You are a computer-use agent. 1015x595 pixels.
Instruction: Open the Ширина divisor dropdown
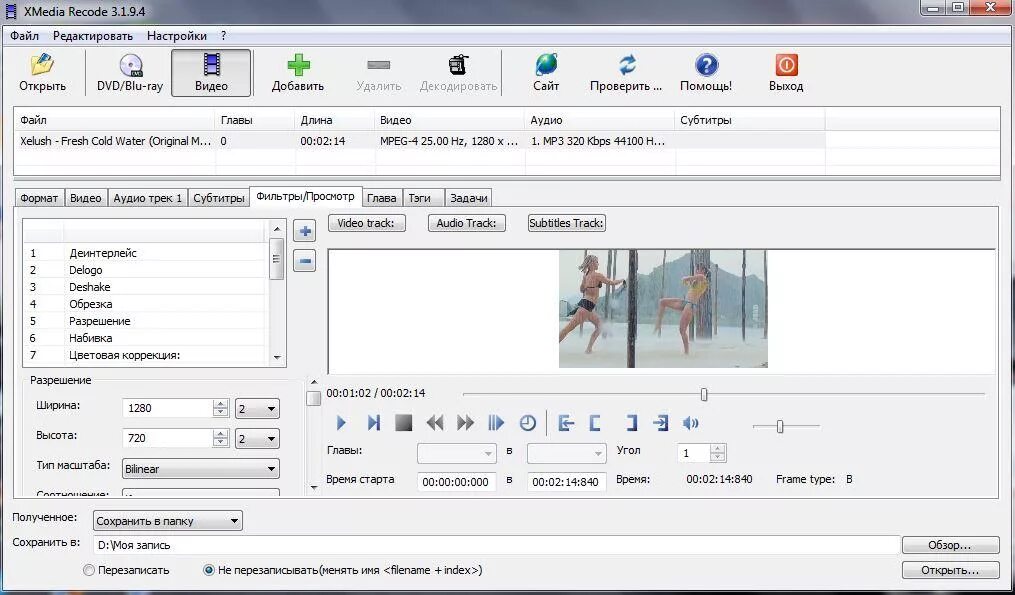257,409
